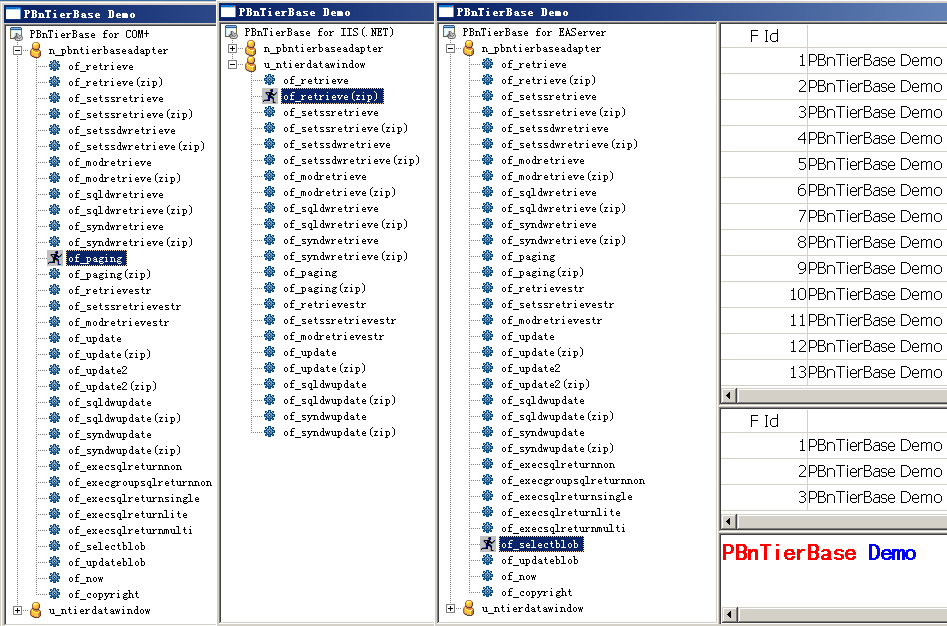Collapse n_pbntierbaseadapter in COM+ tree
Viewport: 947px width, 626px height.
click(18, 50)
